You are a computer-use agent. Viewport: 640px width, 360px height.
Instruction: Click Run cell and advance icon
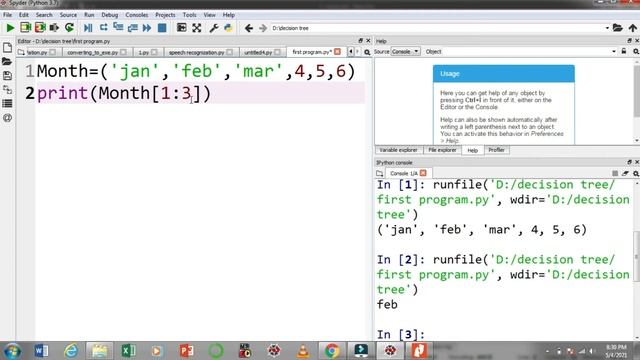click(x=40, y=28)
